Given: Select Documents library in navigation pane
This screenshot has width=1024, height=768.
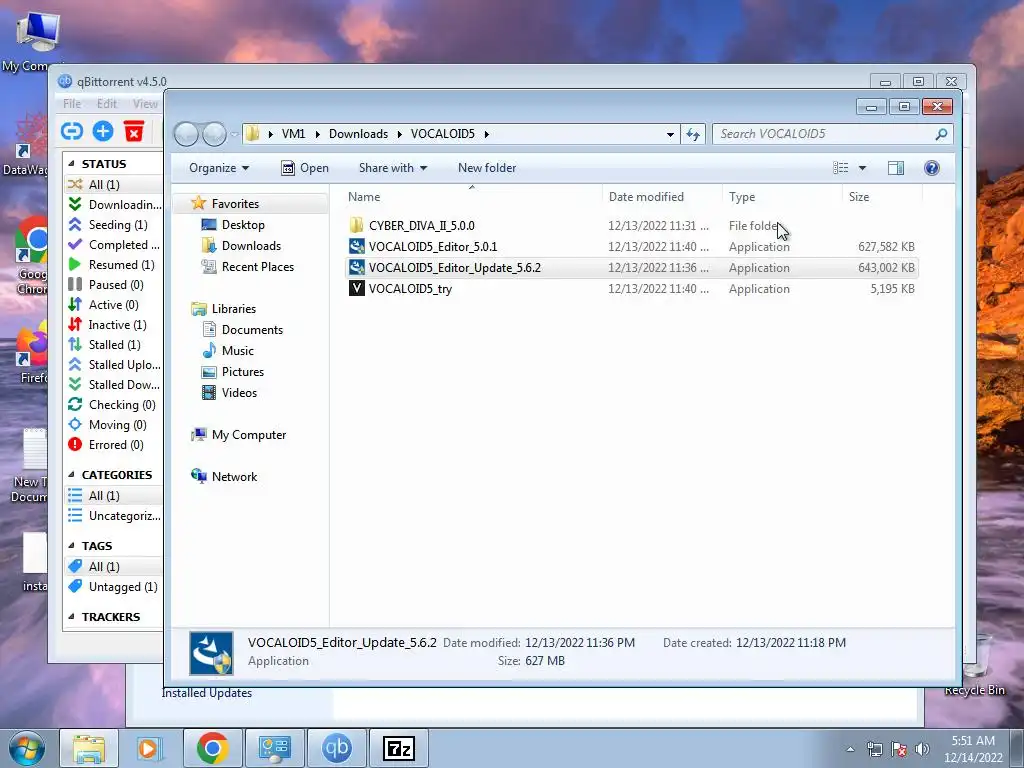Looking at the screenshot, I should pos(252,330).
